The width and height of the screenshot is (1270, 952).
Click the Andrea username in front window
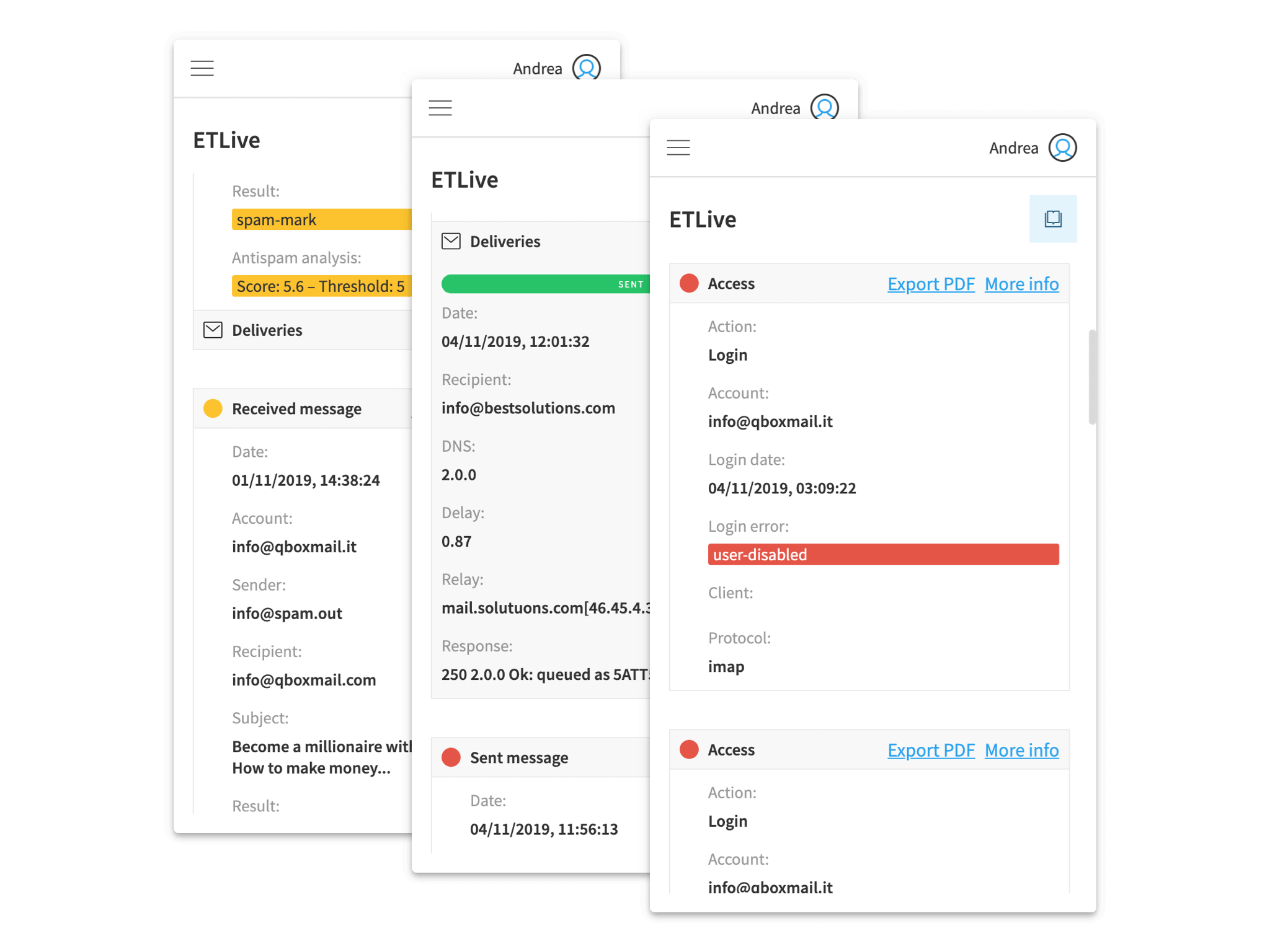coord(1013,148)
